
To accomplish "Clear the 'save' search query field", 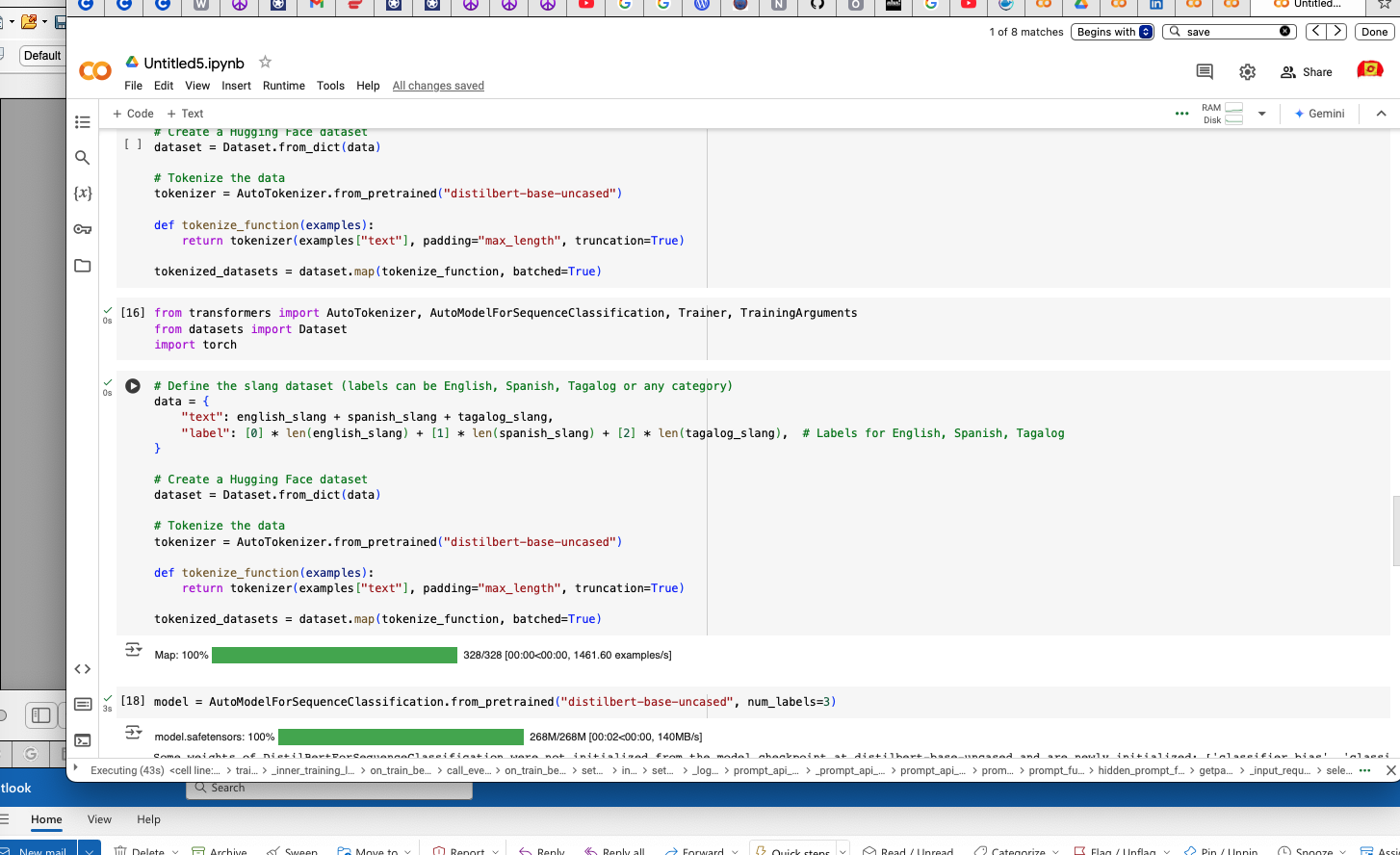I will tap(1283, 31).
